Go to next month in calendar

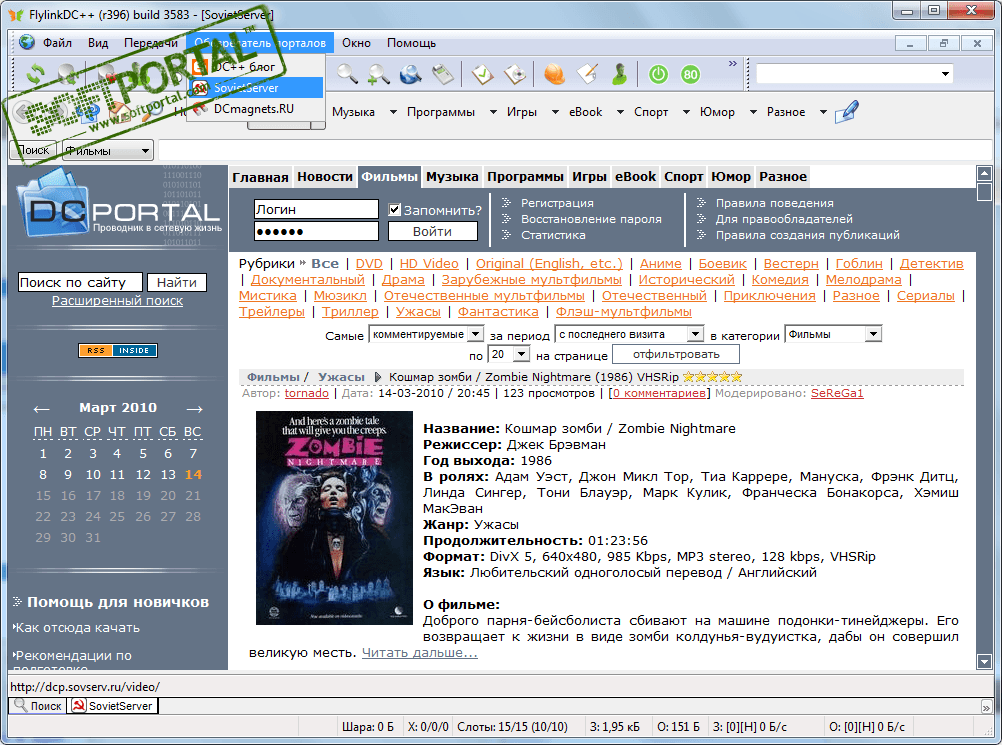(194, 409)
